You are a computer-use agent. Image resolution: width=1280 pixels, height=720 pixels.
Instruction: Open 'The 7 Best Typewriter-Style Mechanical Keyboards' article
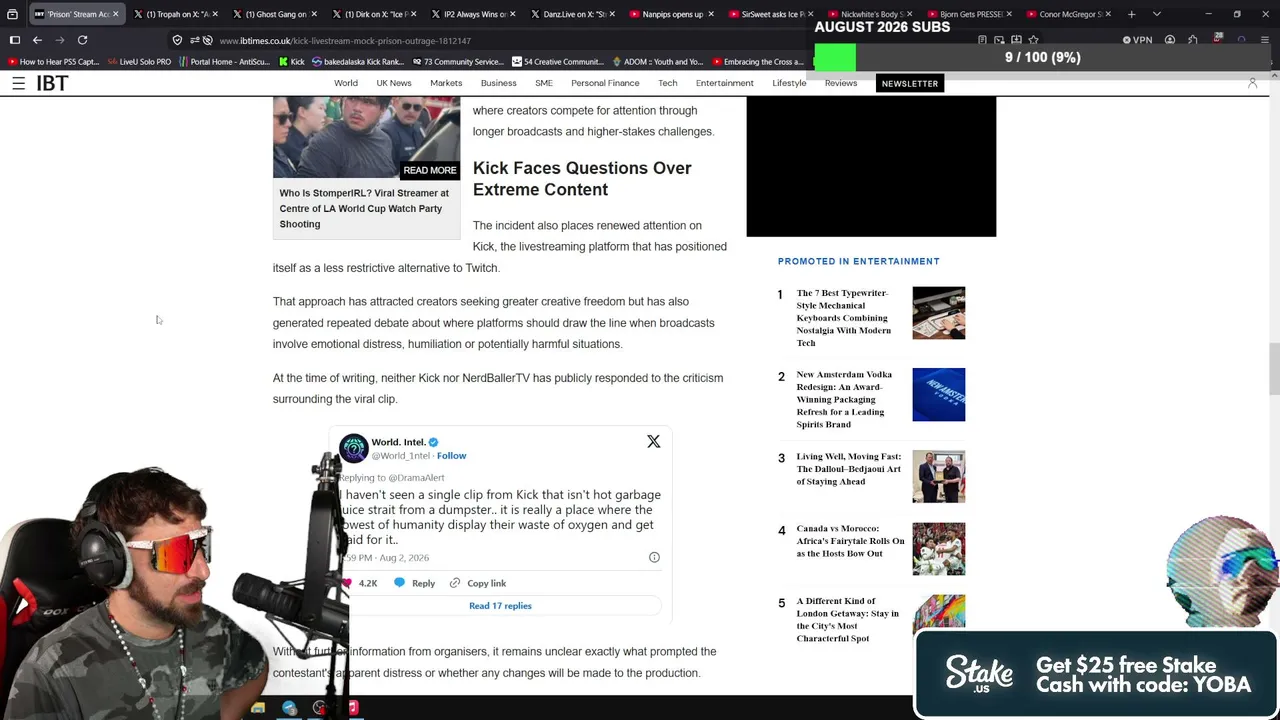[845, 318]
